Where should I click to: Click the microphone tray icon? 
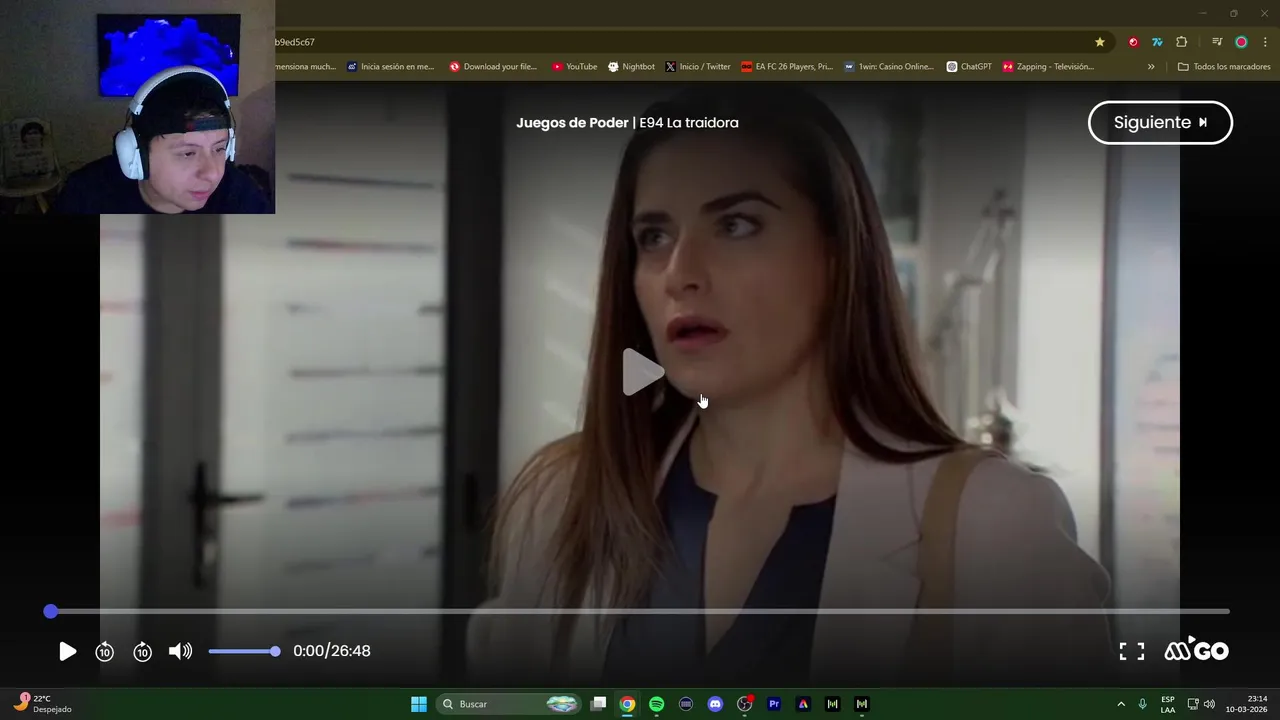(x=1142, y=704)
